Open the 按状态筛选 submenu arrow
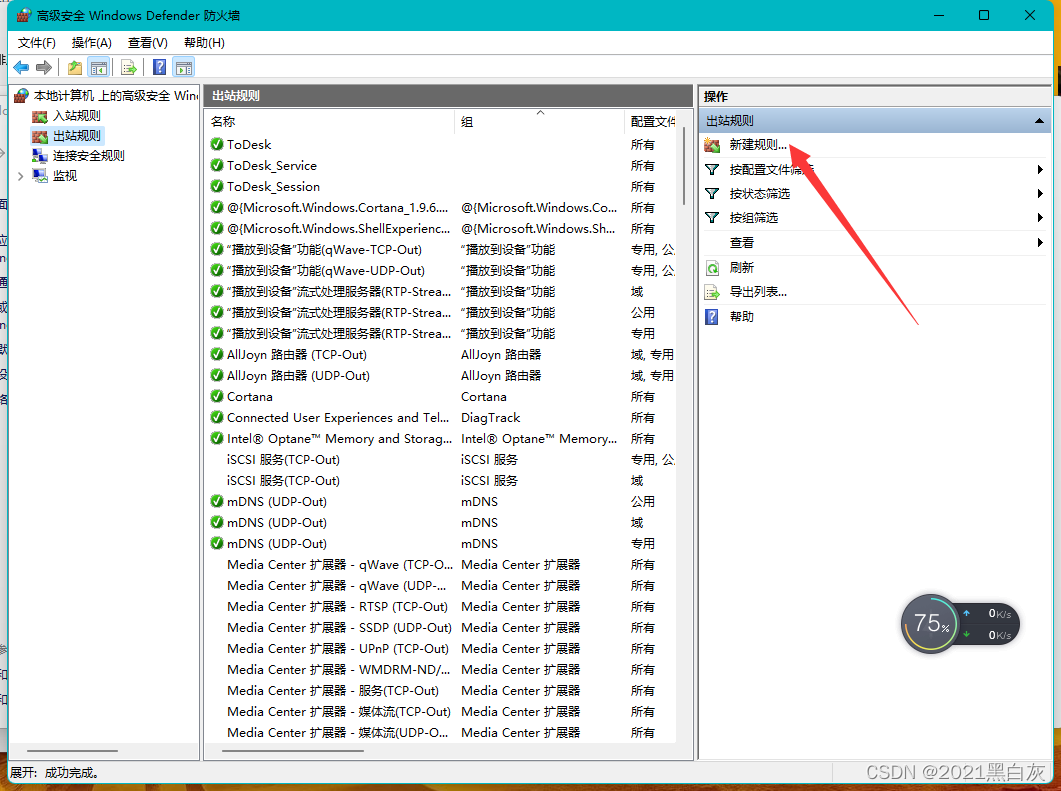Screen dimensions: 1061x791 [x=1040, y=194]
